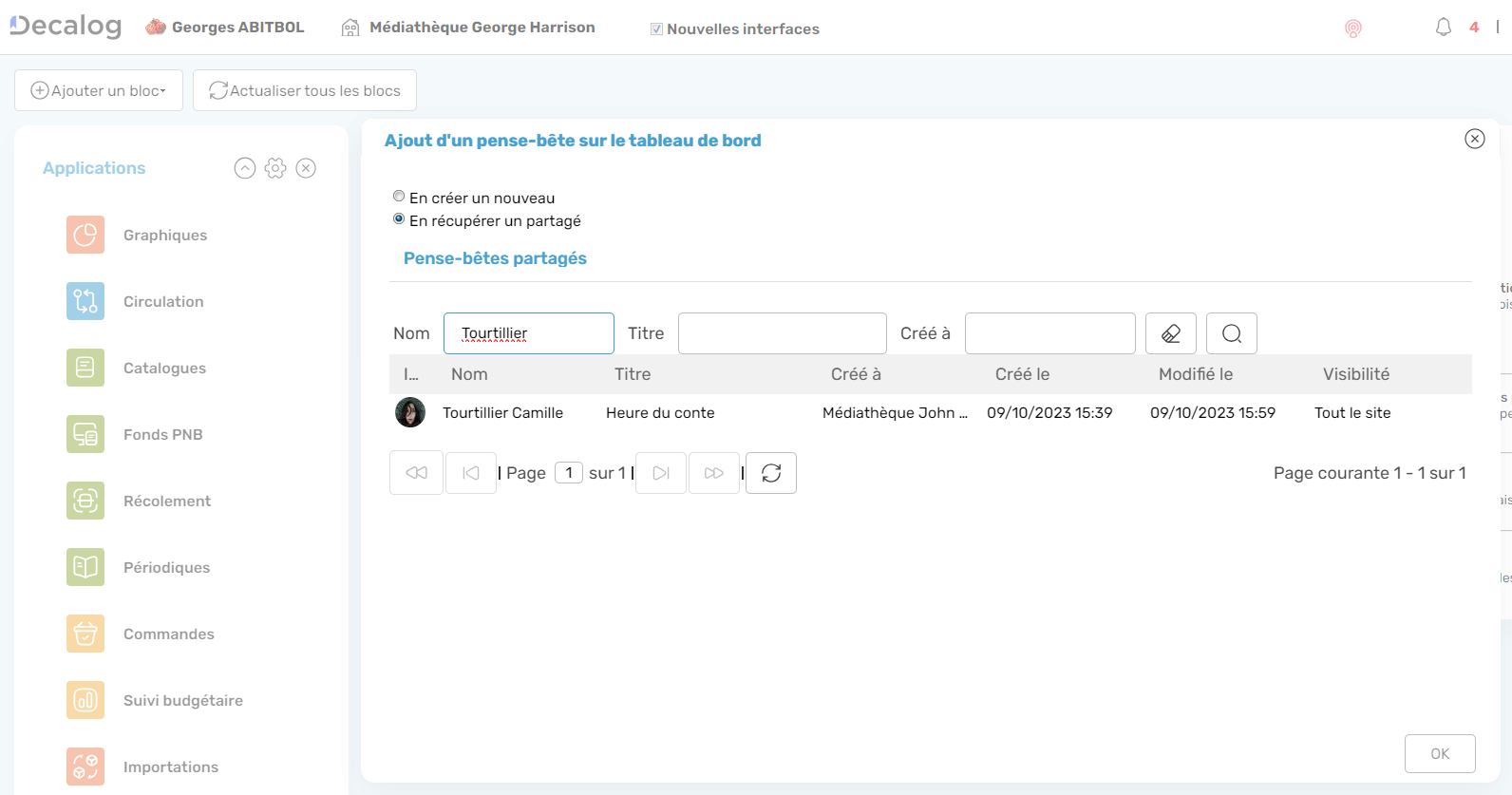
Task: Click the Titre filter input field
Action: pos(782,333)
